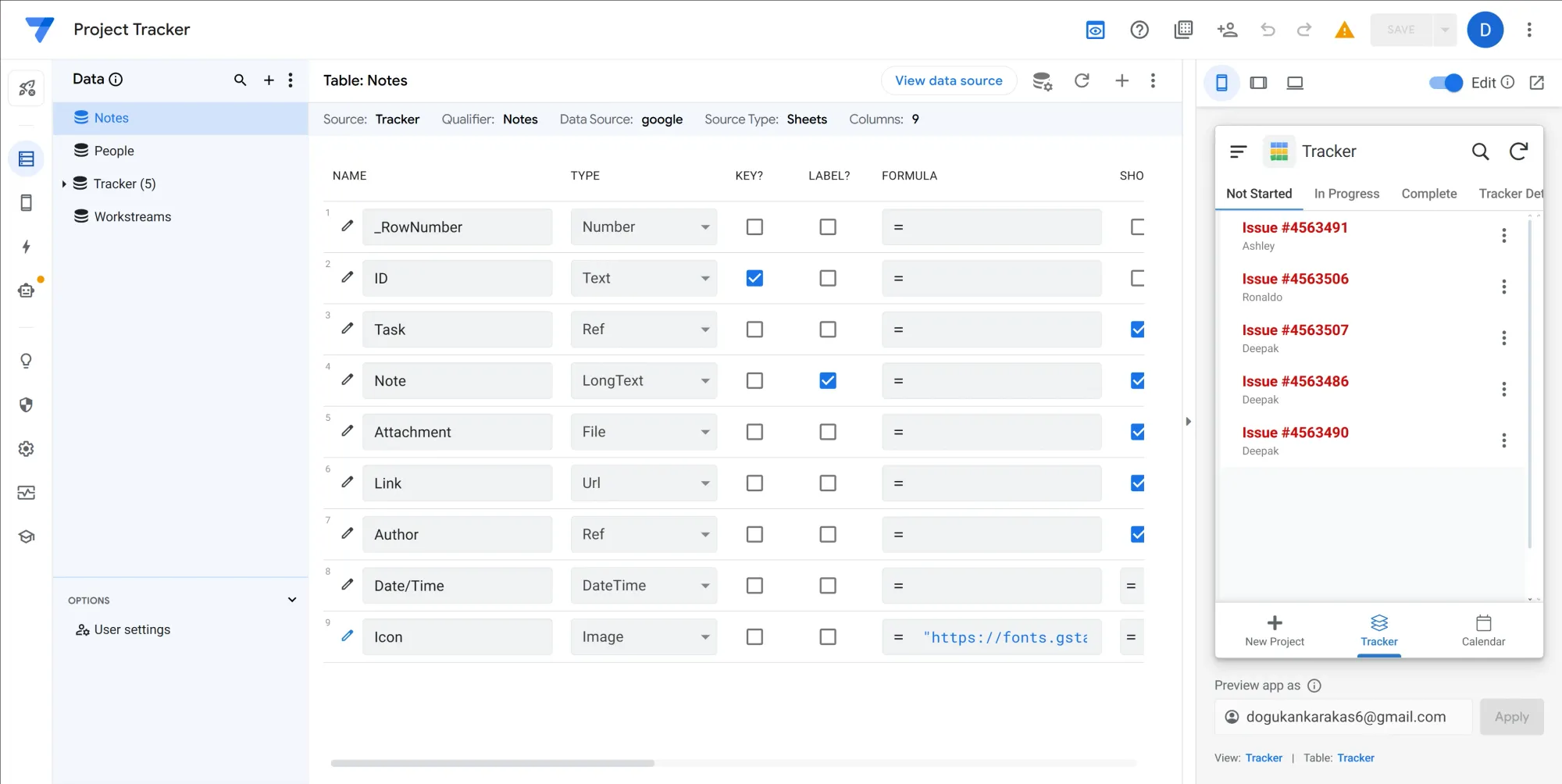Click the regenerate schema refresh icon
Viewport: 1562px width, 784px height.
coord(1082,80)
